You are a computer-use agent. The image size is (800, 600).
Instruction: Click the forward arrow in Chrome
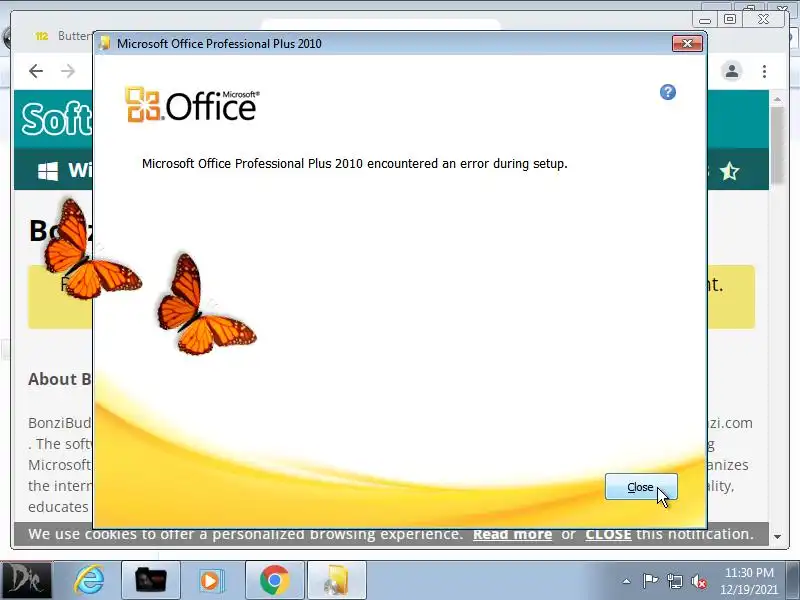point(67,71)
